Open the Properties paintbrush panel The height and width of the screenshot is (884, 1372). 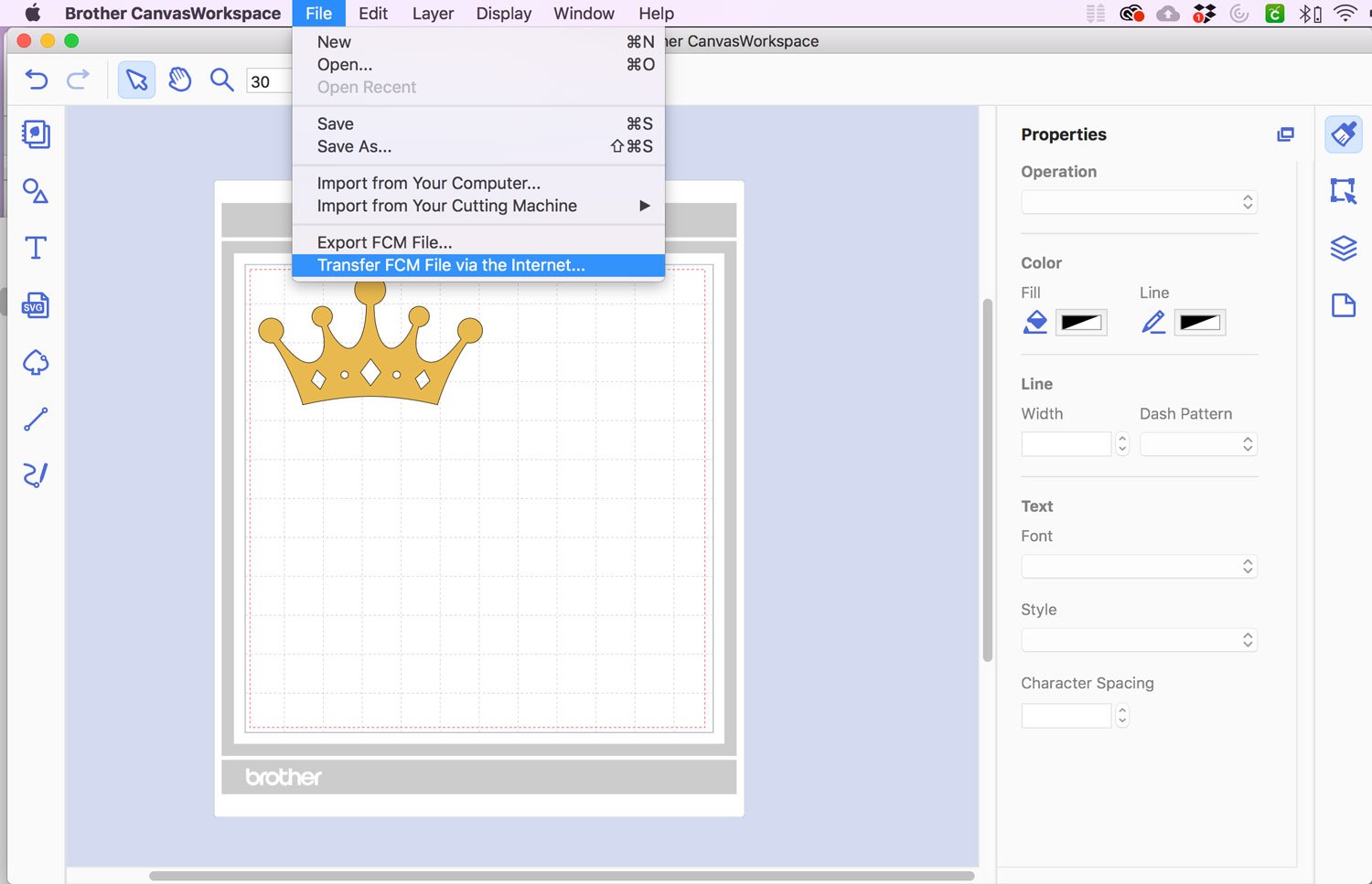1344,133
